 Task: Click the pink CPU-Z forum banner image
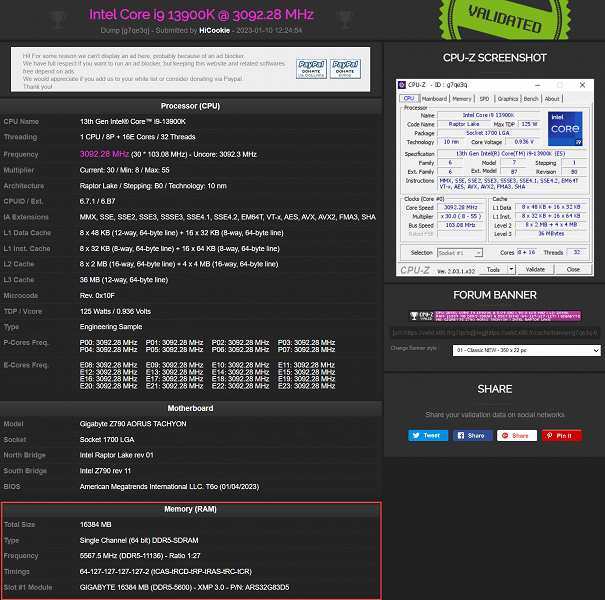(494, 316)
